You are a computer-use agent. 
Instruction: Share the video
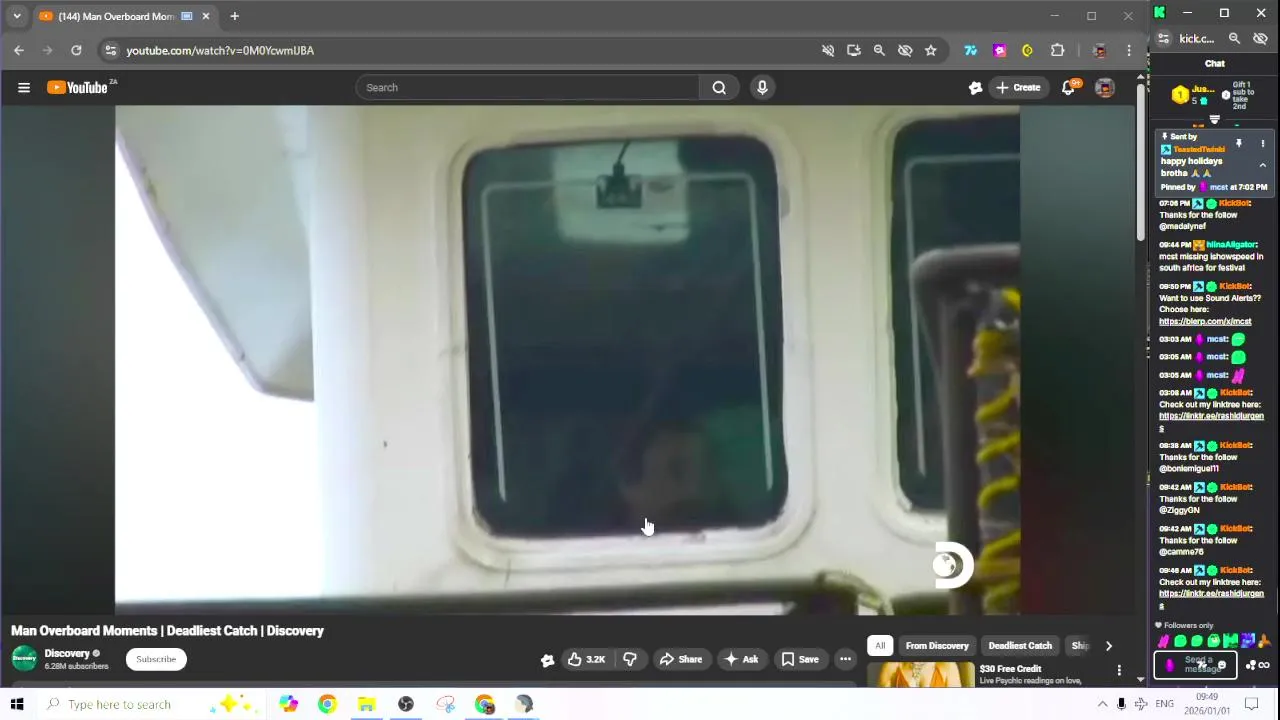point(680,659)
